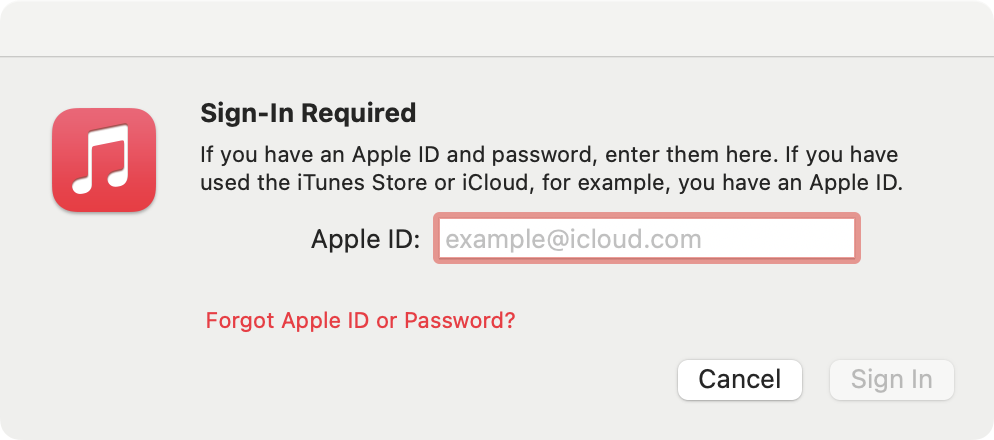Place the cursor in the red-outlined input box
Screen dimensions: 994x440
(646, 240)
